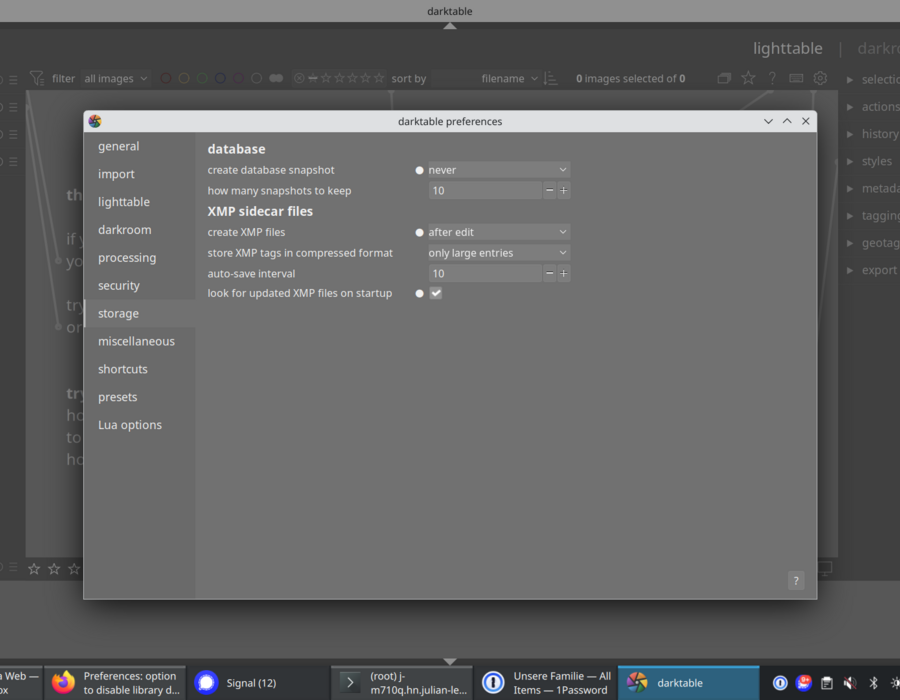Viewport: 900px width, 700px height.
Task: Toggle the red color label filter
Action: [165, 78]
